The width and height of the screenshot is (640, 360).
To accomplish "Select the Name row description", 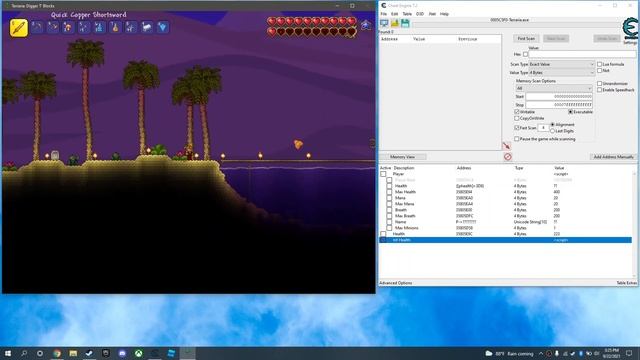I will 400,222.
